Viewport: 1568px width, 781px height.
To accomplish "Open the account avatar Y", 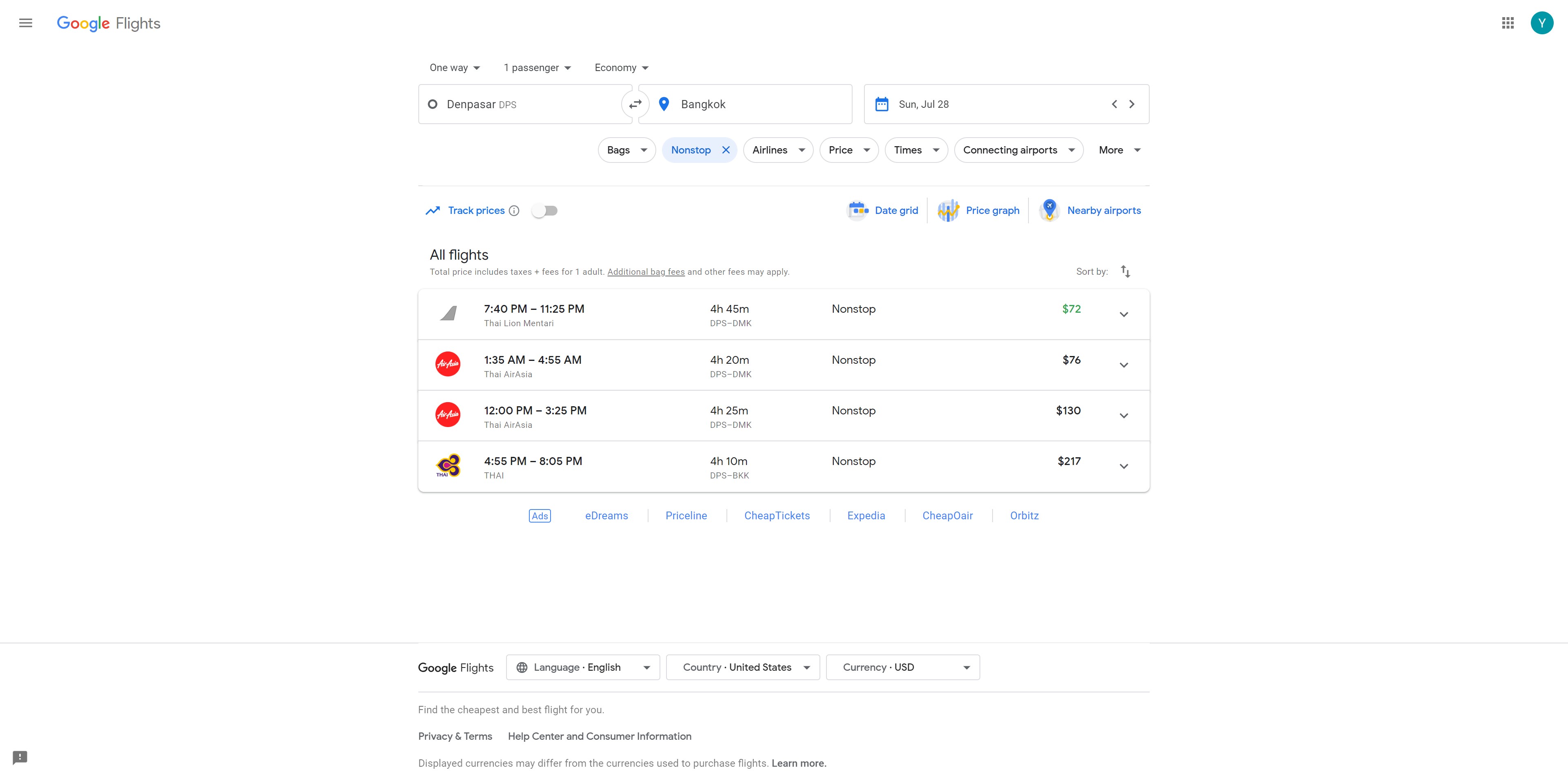I will pos(1542,23).
